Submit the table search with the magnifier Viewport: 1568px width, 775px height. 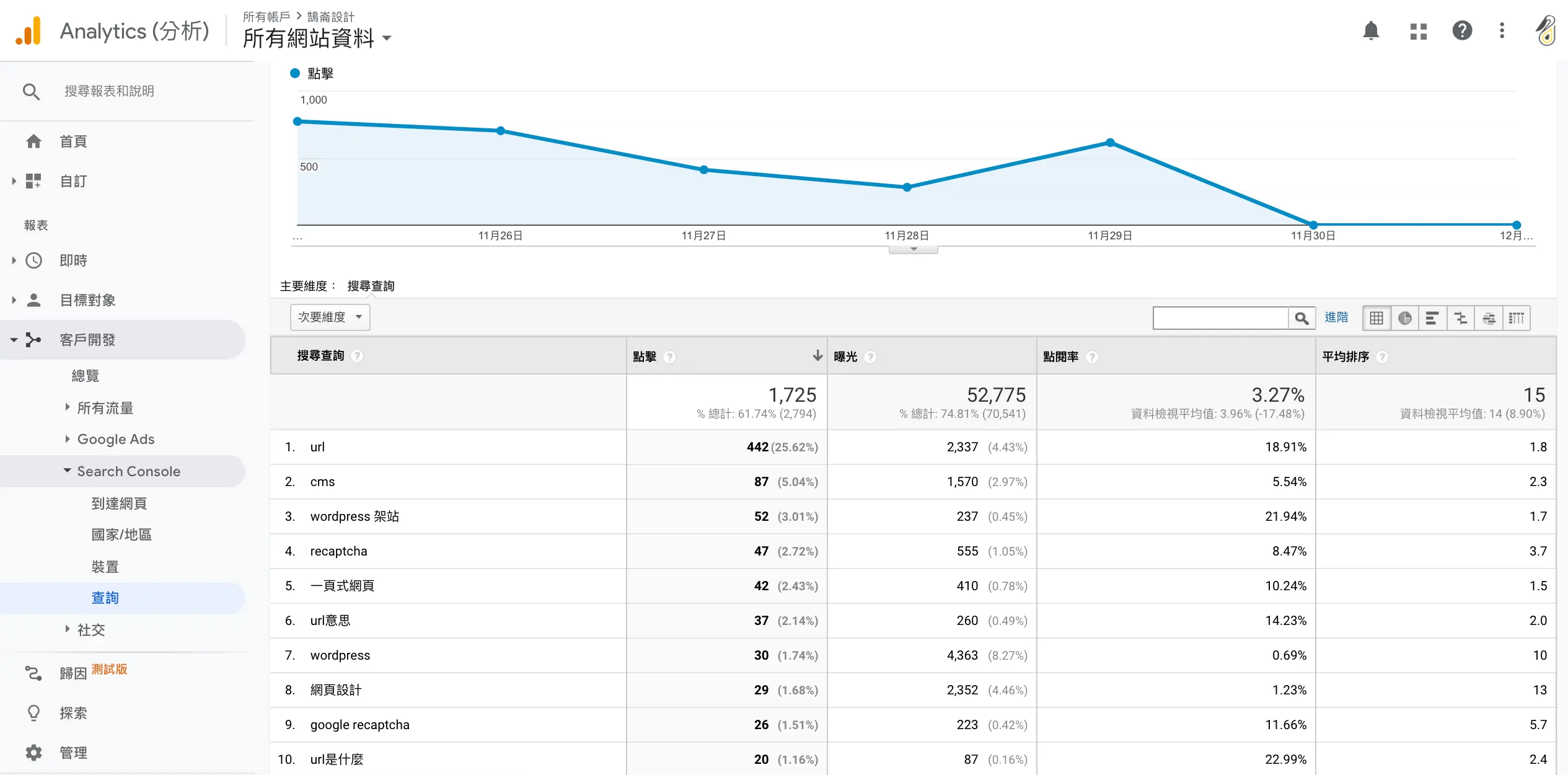point(1302,318)
